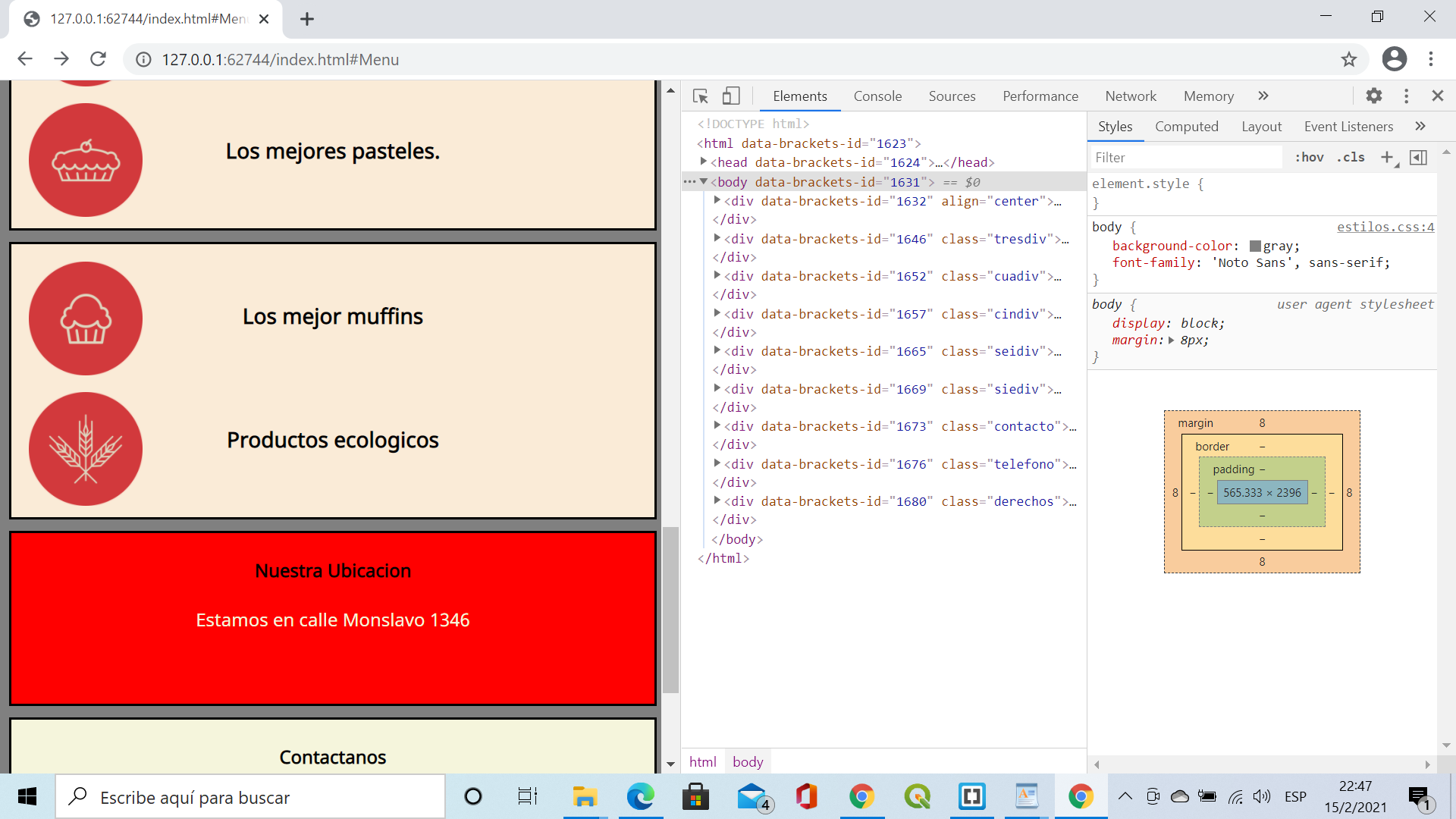Open the estilos.css:4 source link
1456x819 pixels.
1385,227
